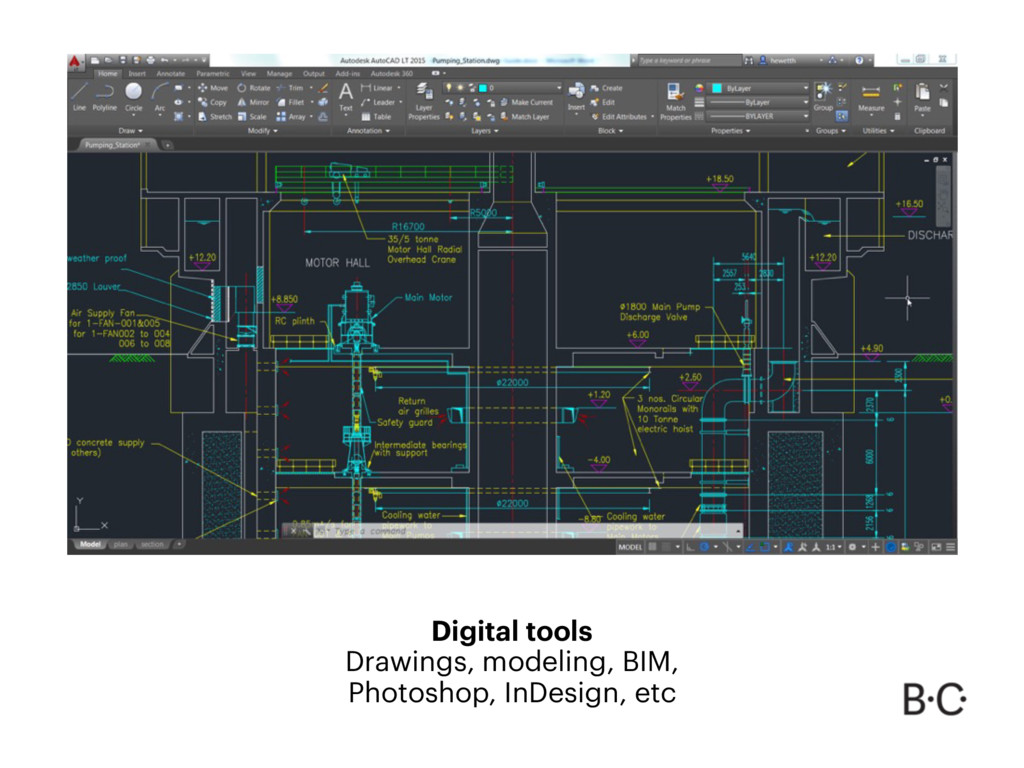Expand the Groups panel
1024x768 pixels.
(x=830, y=131)
